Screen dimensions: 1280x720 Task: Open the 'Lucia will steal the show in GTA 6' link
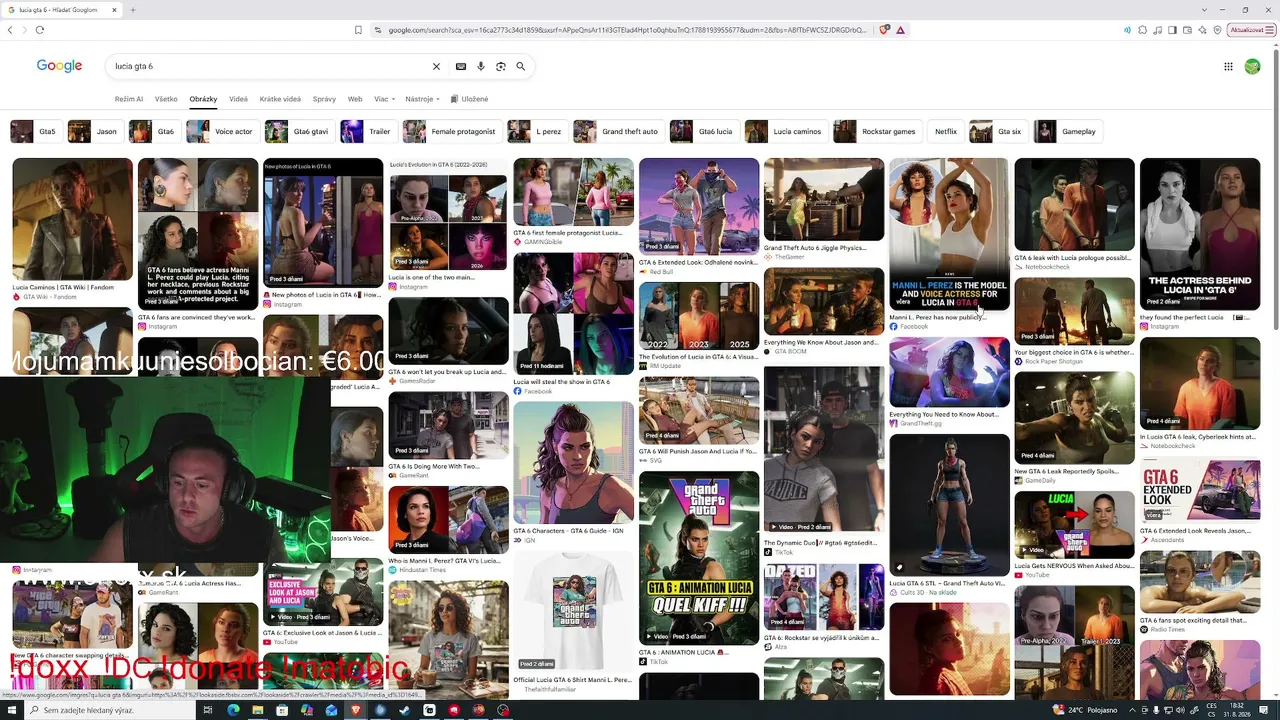pos(561,382)
